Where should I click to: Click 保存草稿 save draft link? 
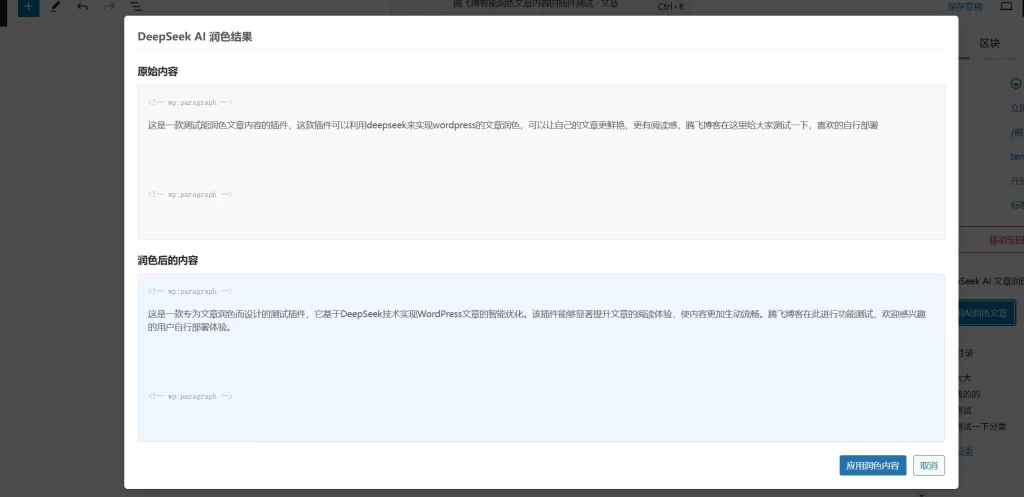click(964, 7)
